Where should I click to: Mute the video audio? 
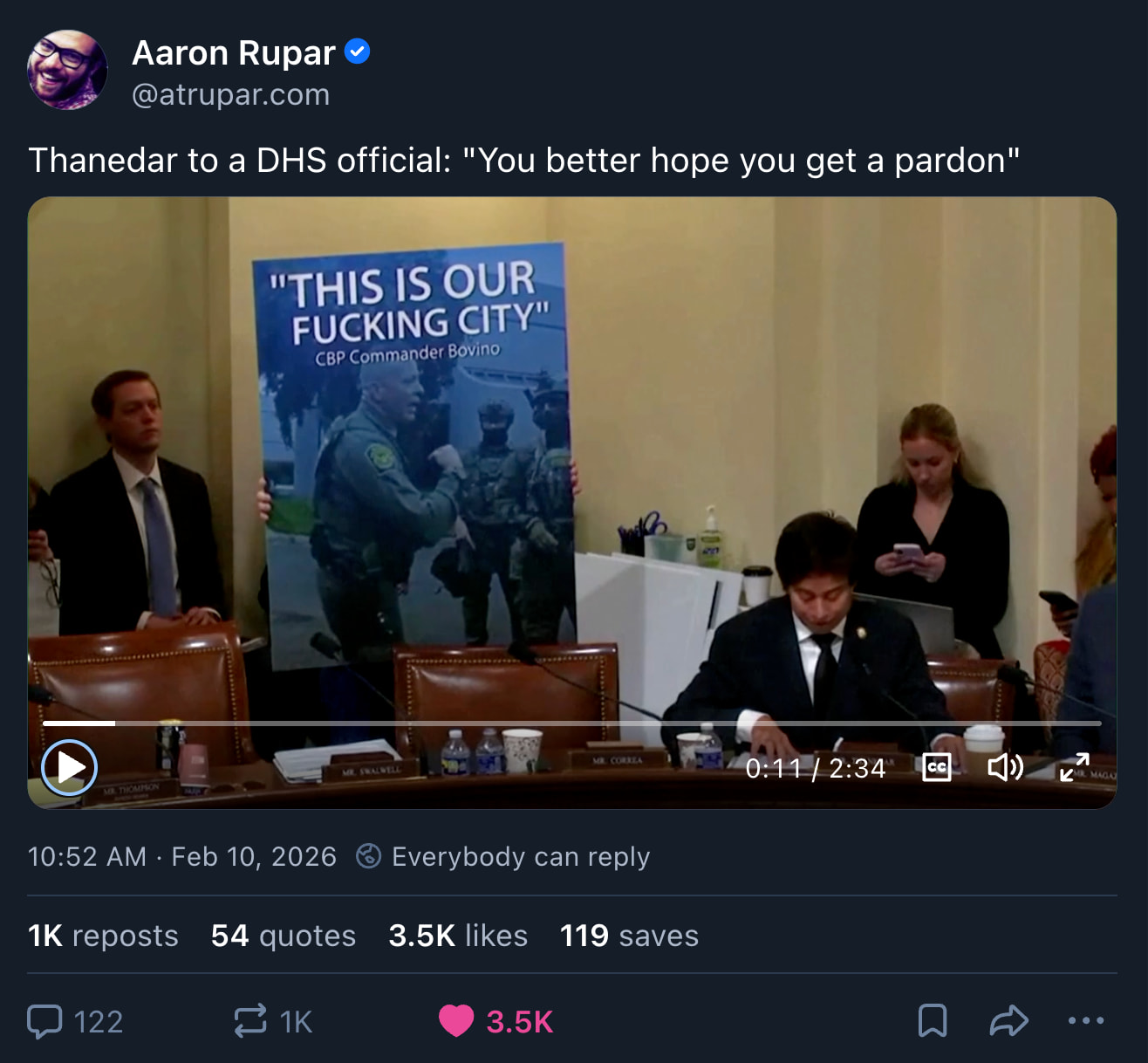point(1004,767)
